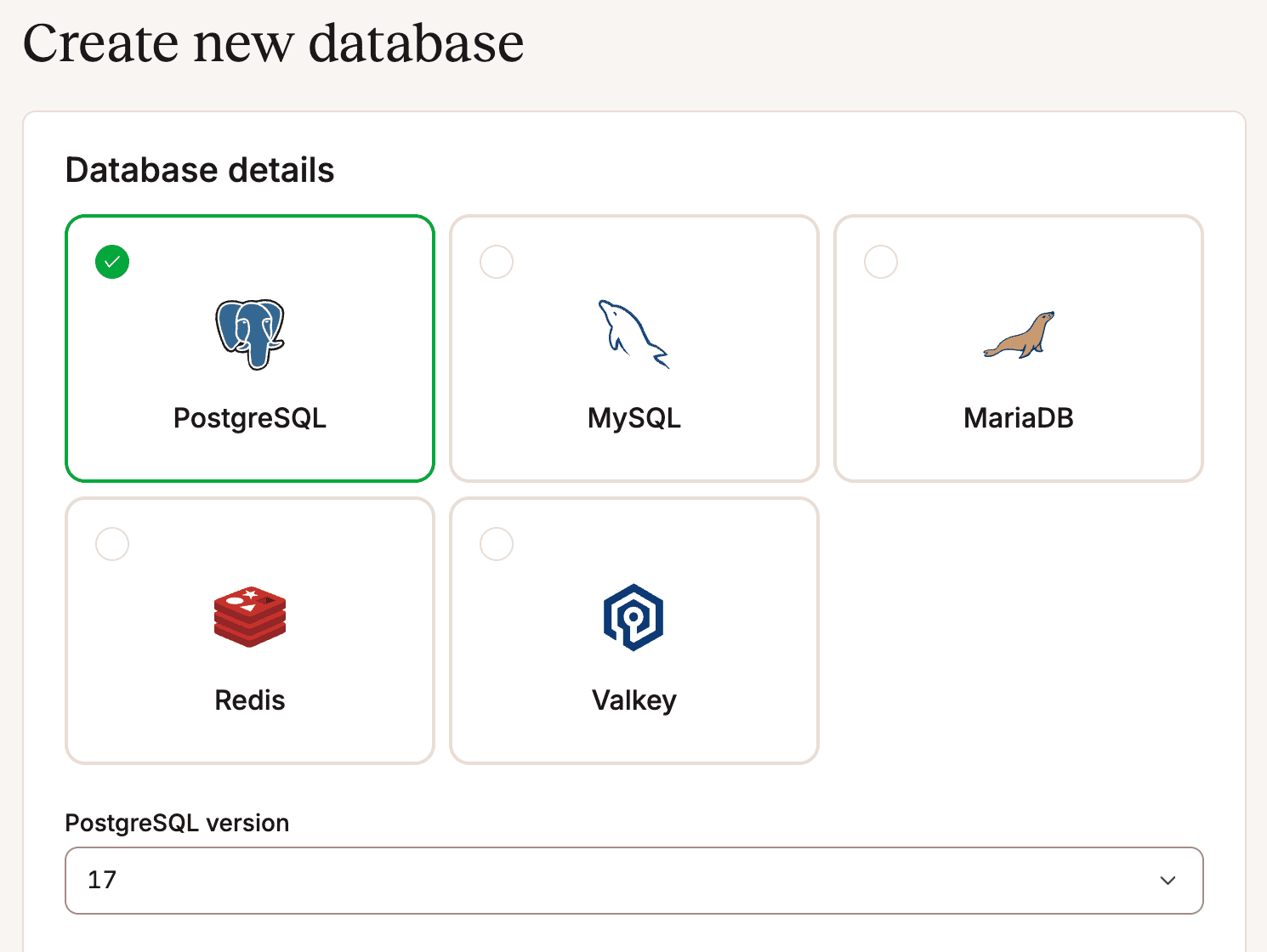This screenshot has height=952, width=1267.
Task: Click the Redis red stack logo
Action: pyautogui.click(x=250, y=616)
